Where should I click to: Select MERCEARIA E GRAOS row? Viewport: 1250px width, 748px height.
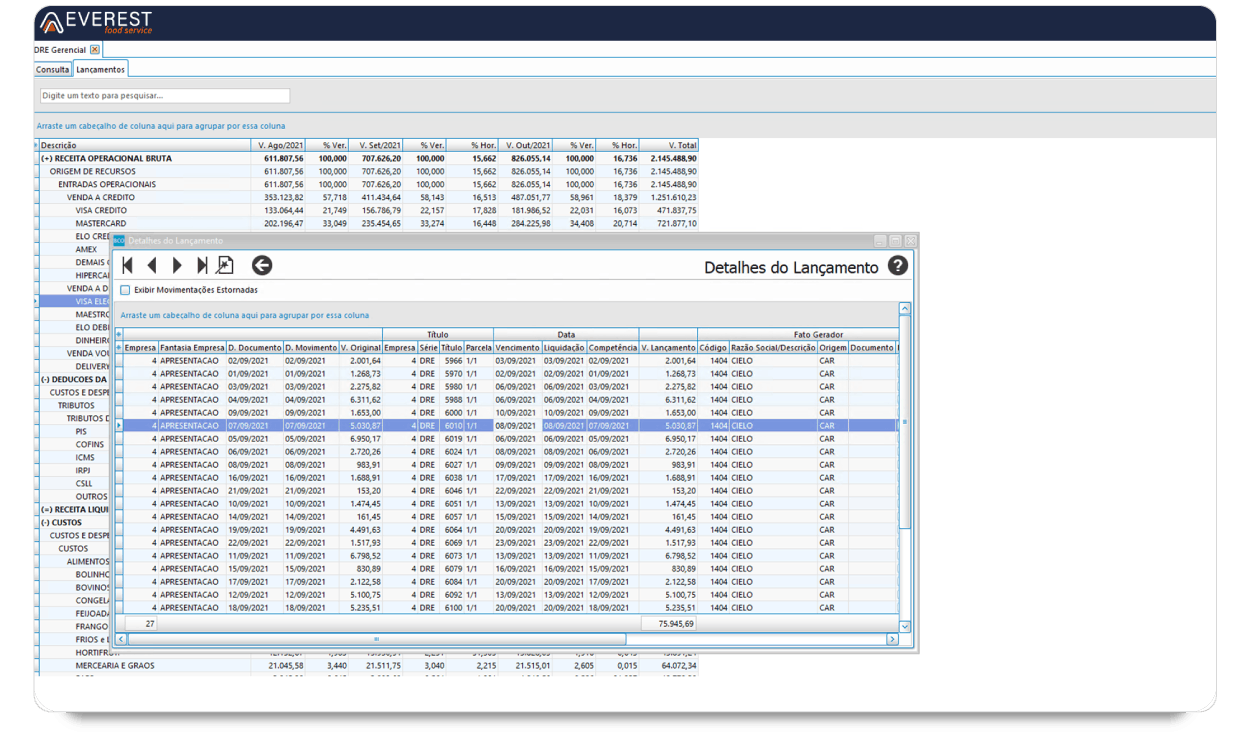tap(368, 666)
